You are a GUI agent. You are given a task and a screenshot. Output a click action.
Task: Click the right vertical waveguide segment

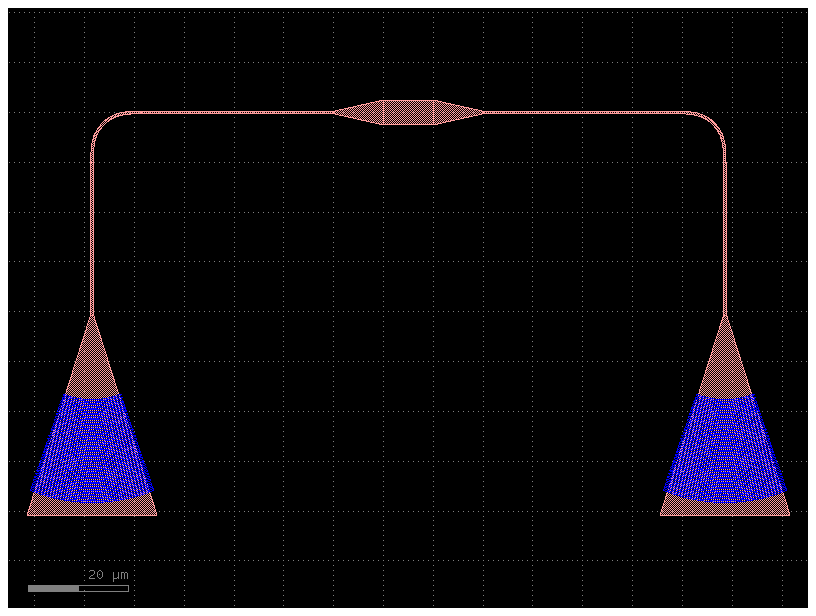click(723, 230)
